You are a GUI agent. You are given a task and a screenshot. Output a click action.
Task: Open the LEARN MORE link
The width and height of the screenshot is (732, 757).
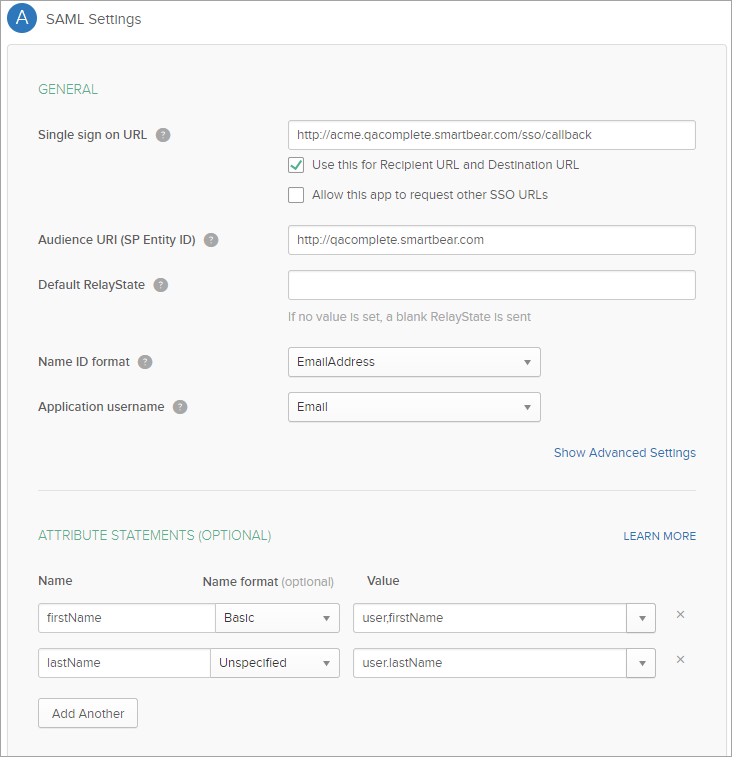(659, 536)
